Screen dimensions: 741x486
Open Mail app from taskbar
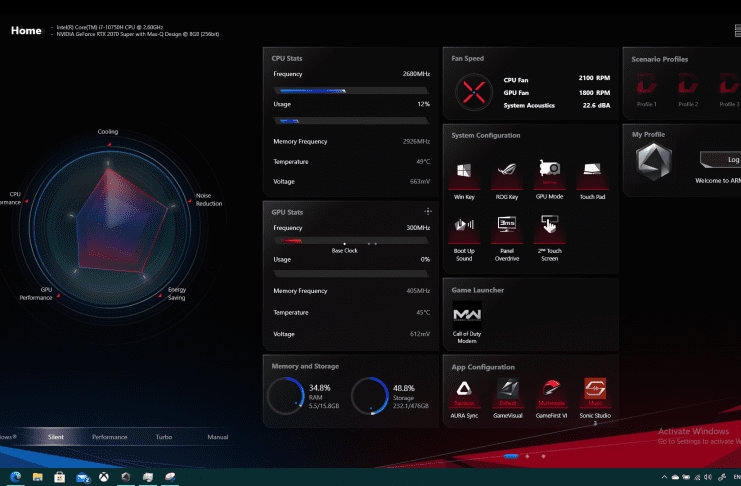(83, 477)
